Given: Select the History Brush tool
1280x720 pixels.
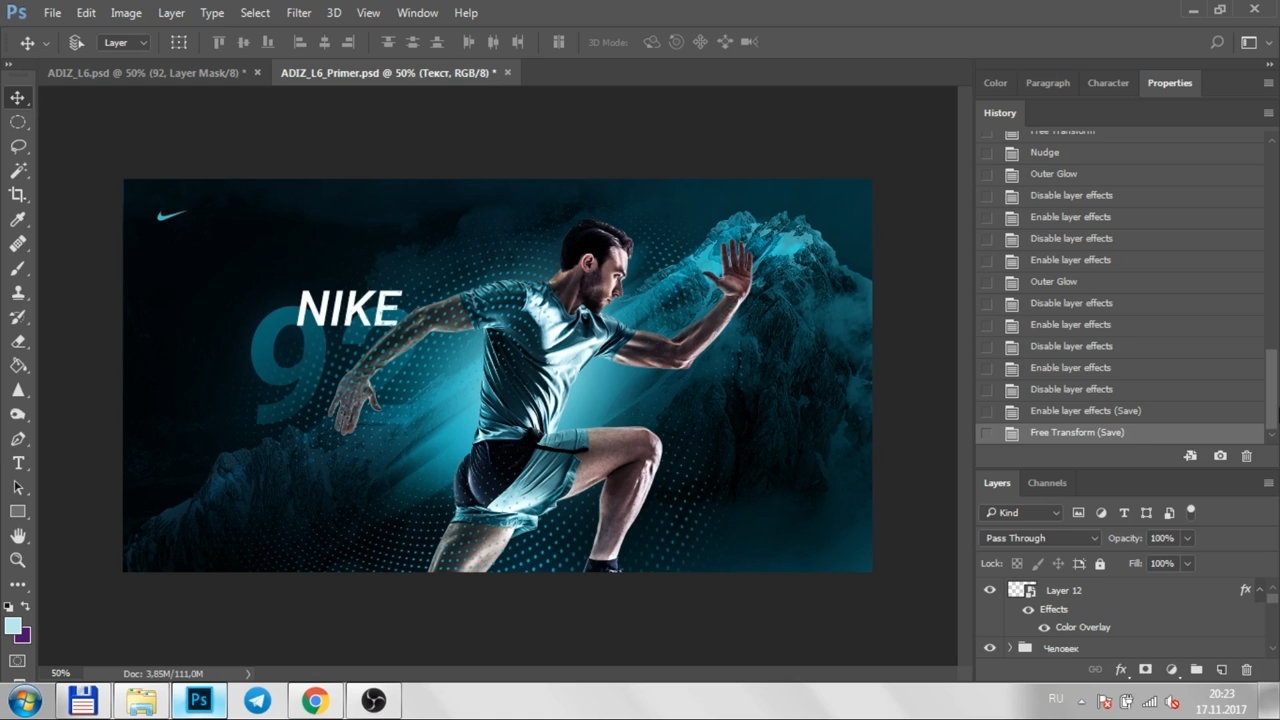Looking at the screenshot, I should coord(18,317).
